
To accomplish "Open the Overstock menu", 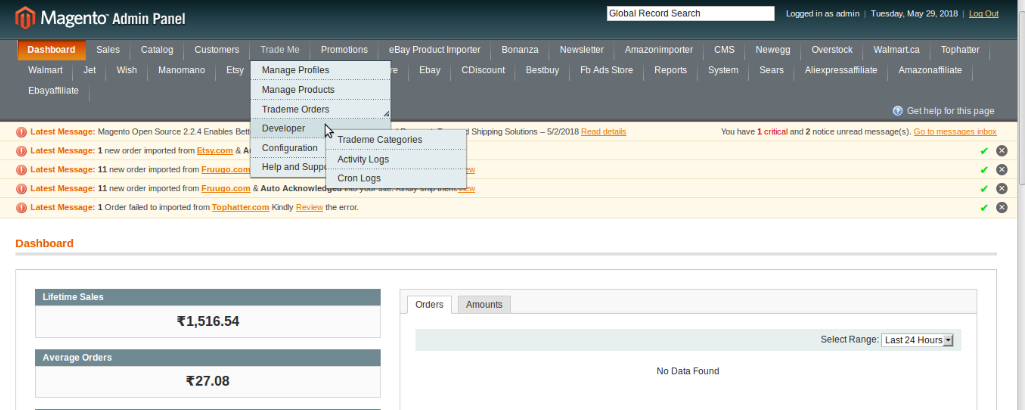I will (832, 50).
